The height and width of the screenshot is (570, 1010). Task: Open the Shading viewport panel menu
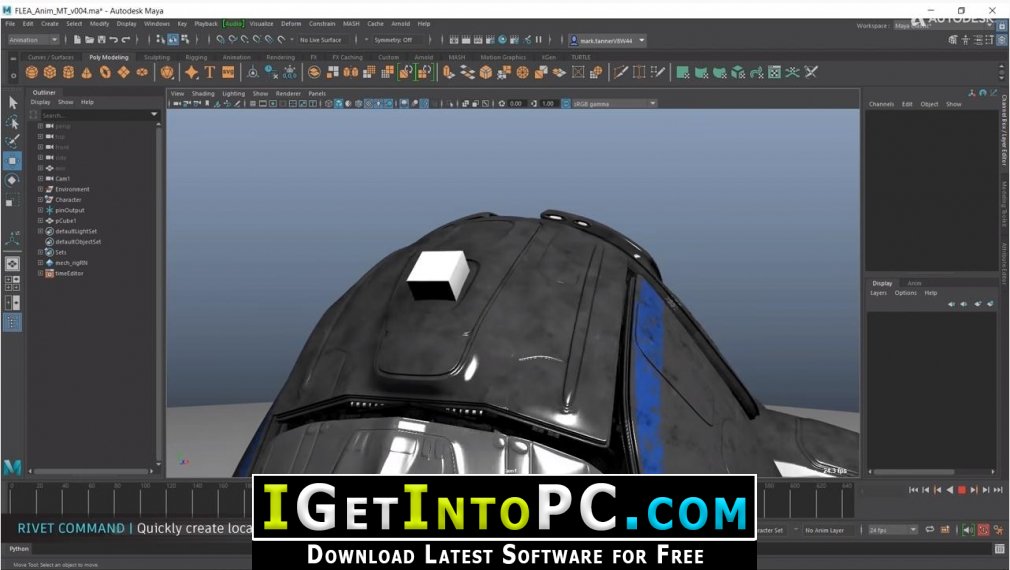coord(203,93)
